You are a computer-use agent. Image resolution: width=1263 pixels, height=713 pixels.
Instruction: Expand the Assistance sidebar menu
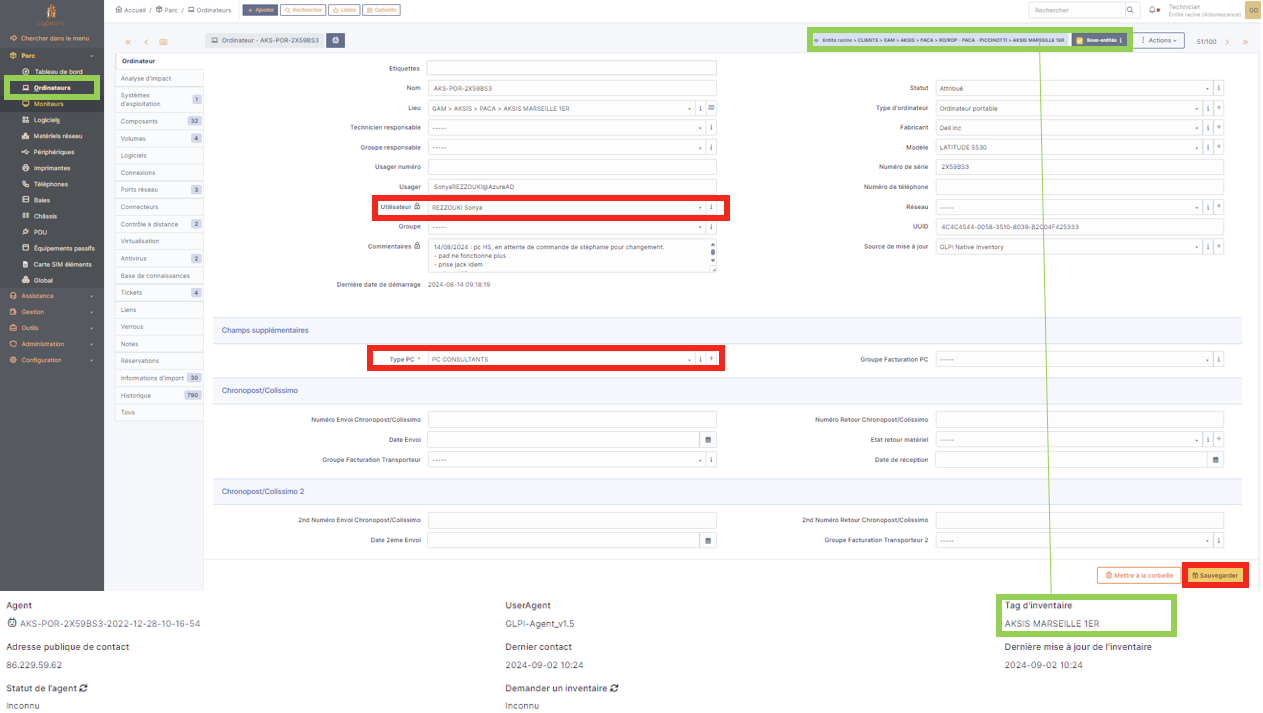click(x=52, y=296)
